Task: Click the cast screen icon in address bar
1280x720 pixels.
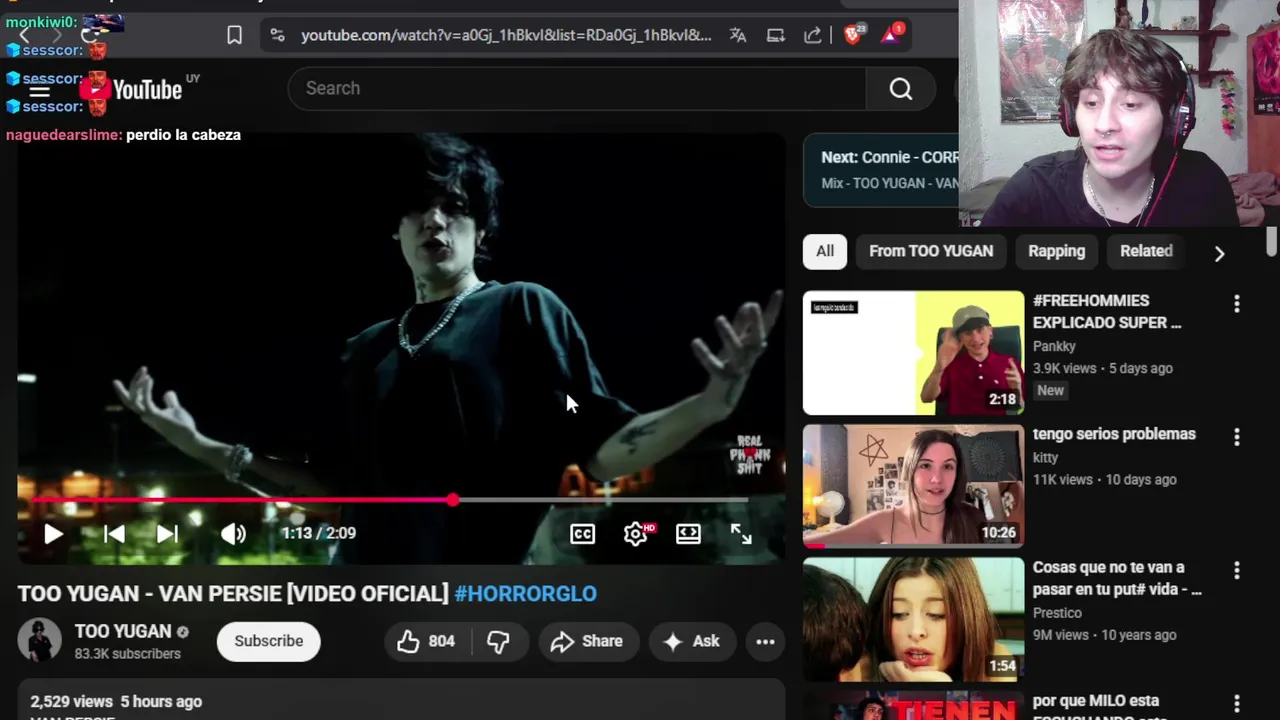Action: pos(775,35)
